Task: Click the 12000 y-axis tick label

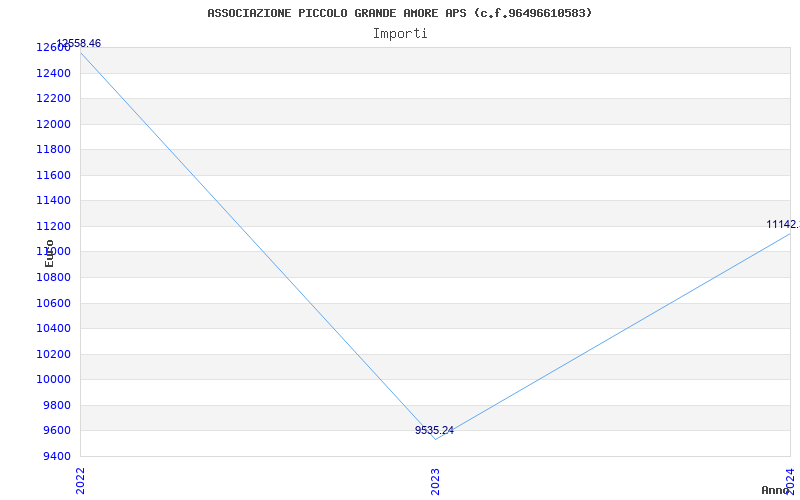Action: tap(53, 124)
